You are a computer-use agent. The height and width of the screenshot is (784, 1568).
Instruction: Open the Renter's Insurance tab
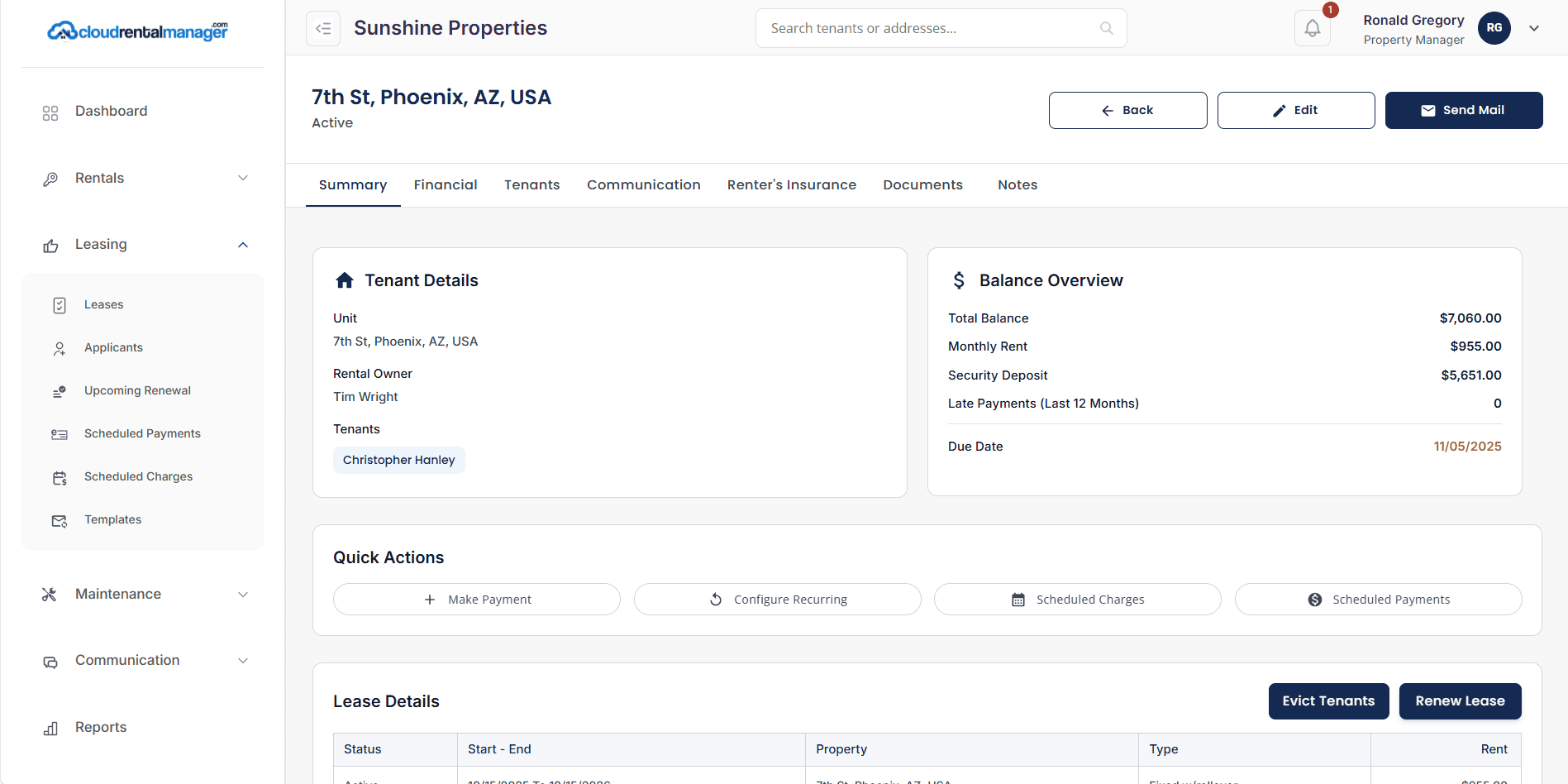tap(791, 184)
